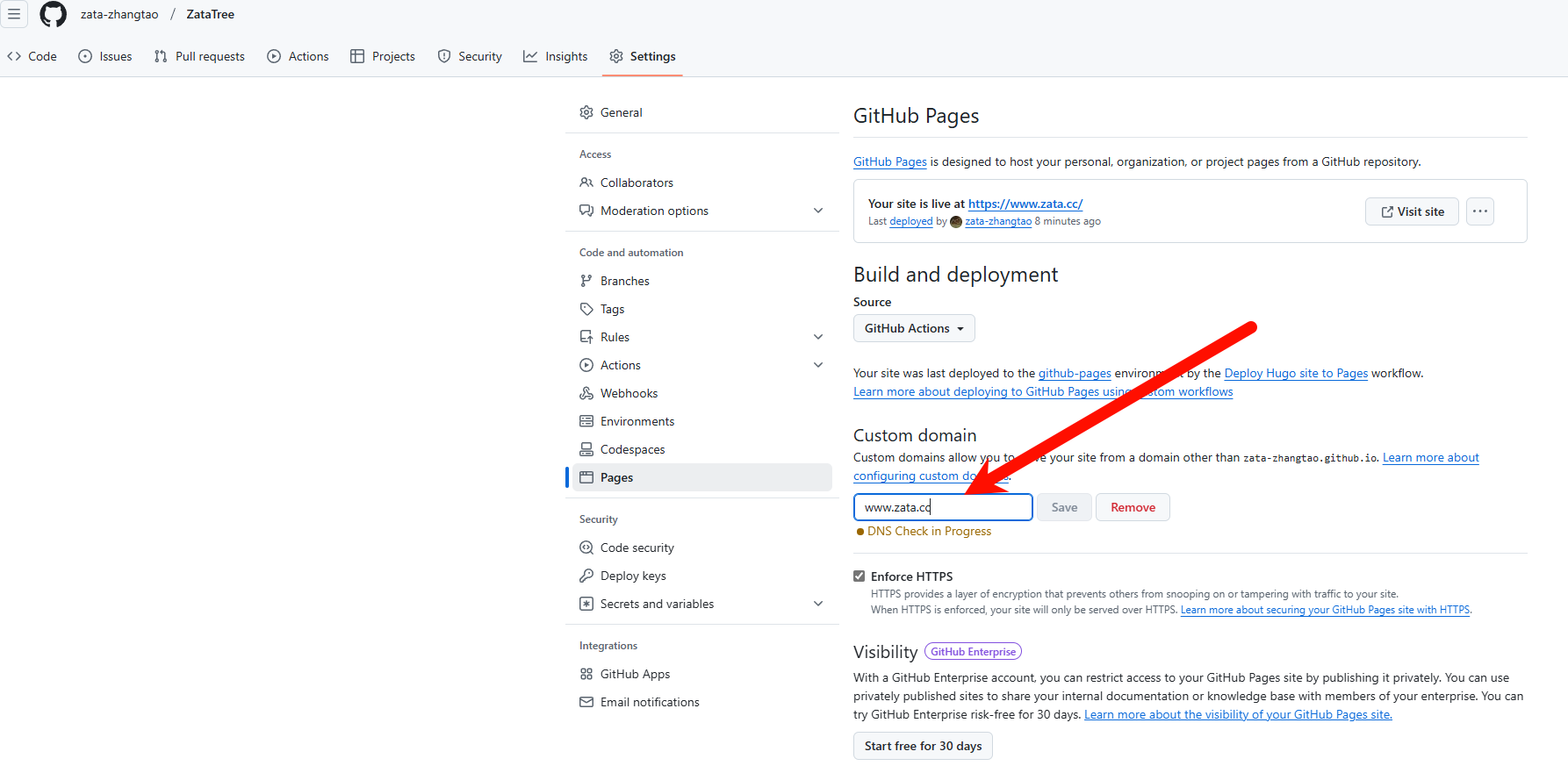Click the sidebar Actions play icon

click(586, 365)
